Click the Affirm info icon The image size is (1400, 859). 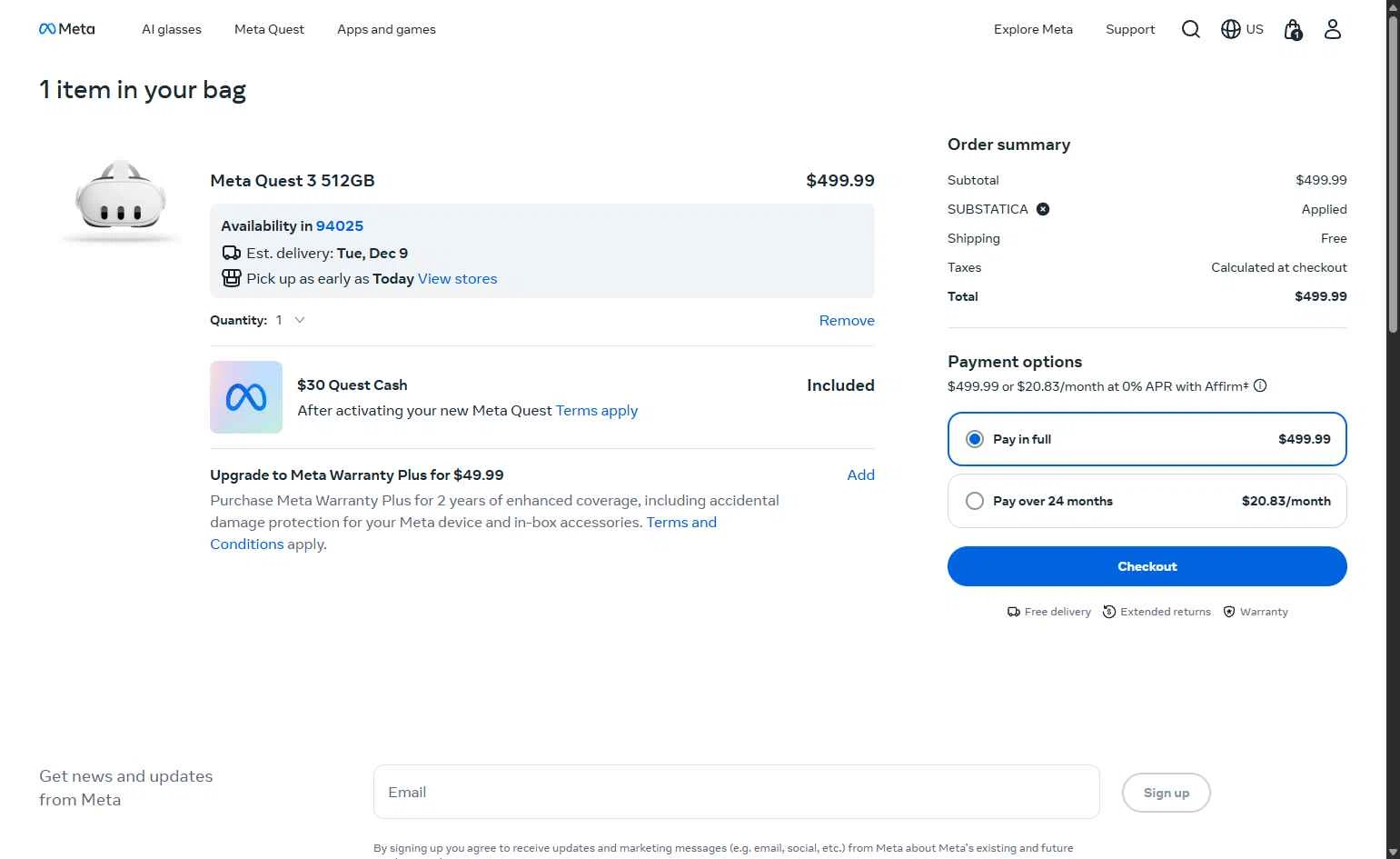(x=1260, y=385)
